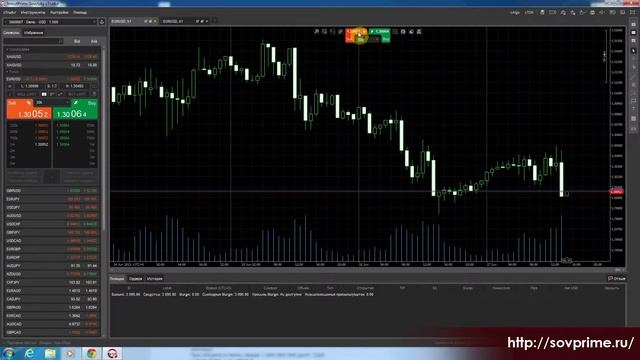The height and width of the screenshot is (360, 640).
Task: Click chart toolbar icon right of the green Buy button
Action: 395,31
